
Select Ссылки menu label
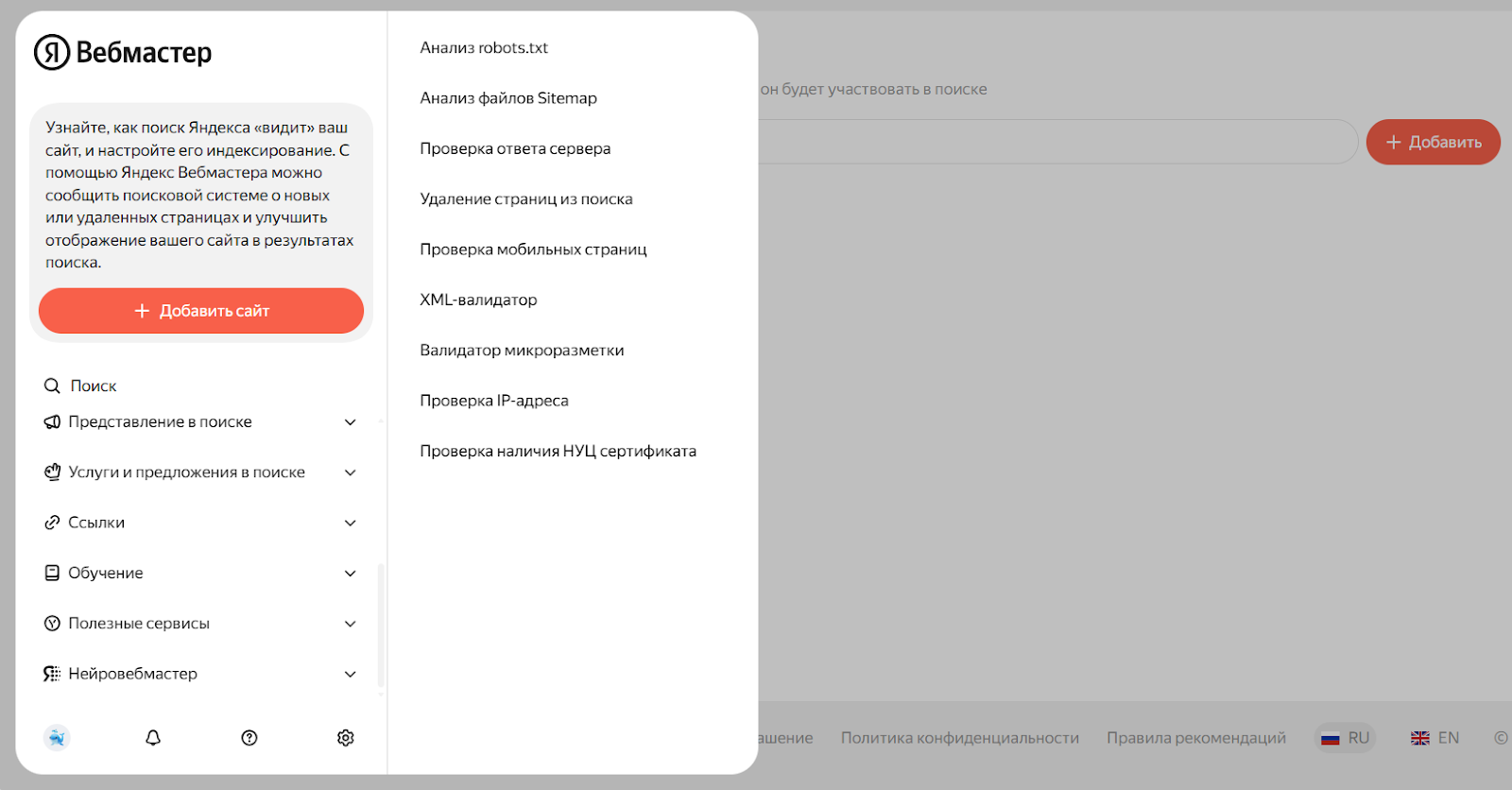pos(96,523)
